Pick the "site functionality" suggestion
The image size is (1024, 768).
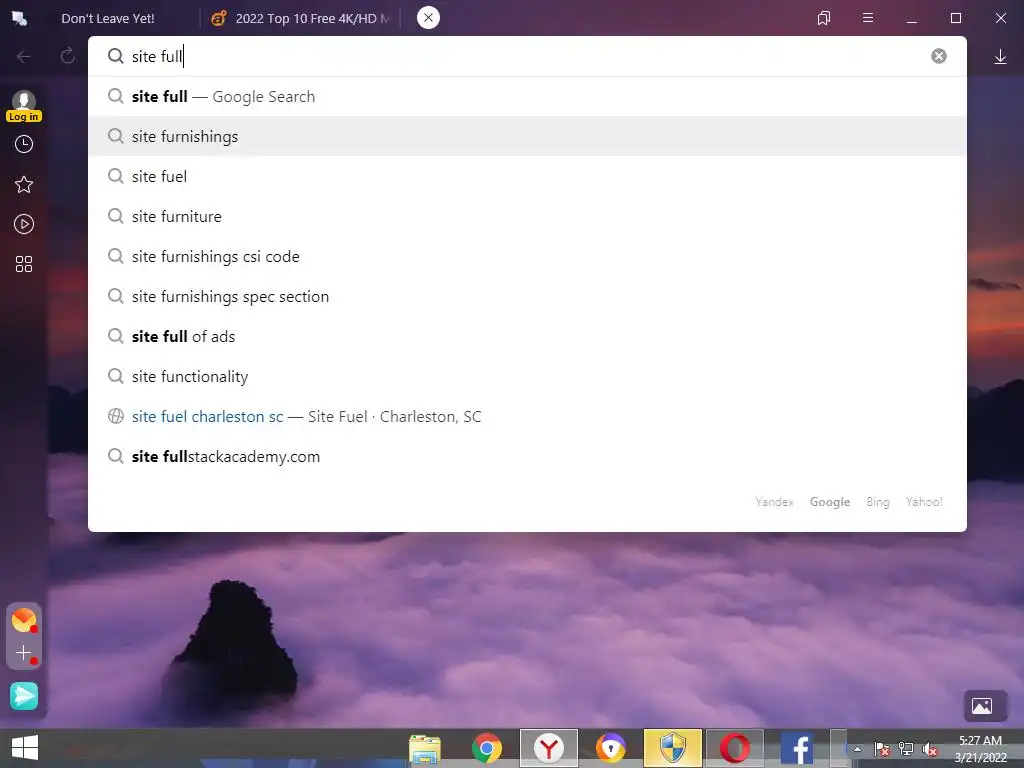pos(527,377)
